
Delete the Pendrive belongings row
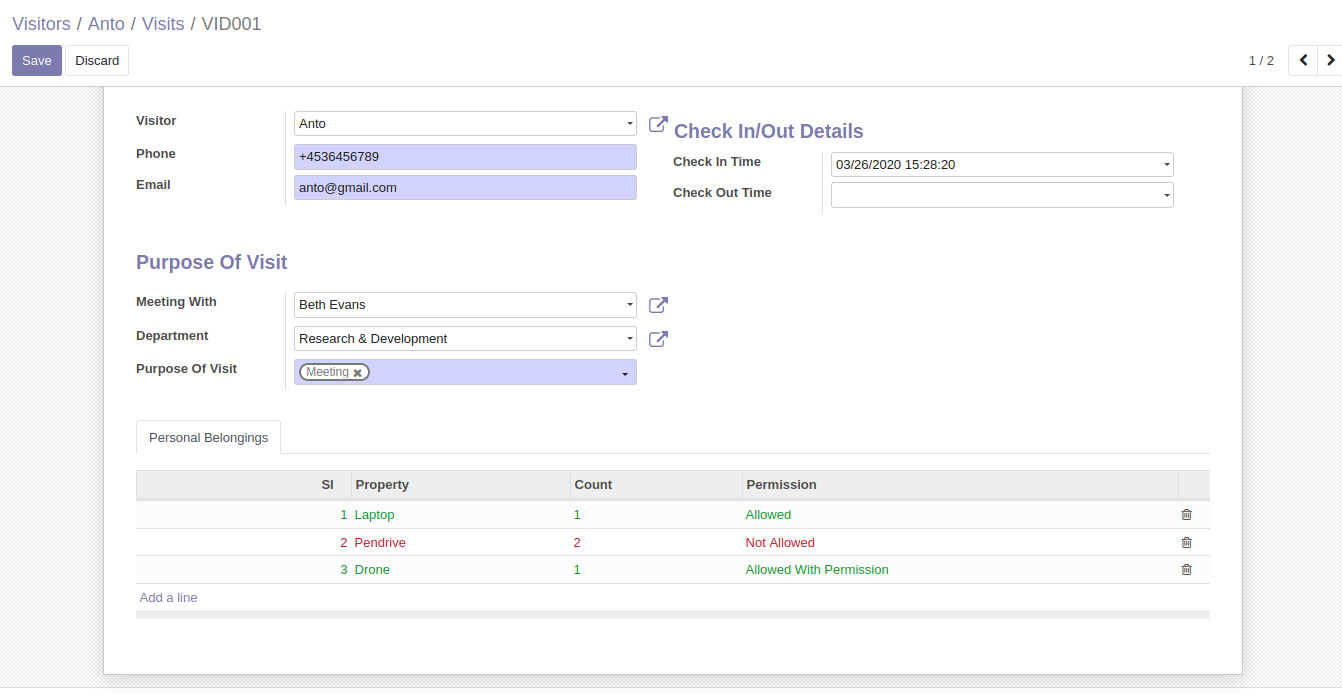tap(1187, 543)
